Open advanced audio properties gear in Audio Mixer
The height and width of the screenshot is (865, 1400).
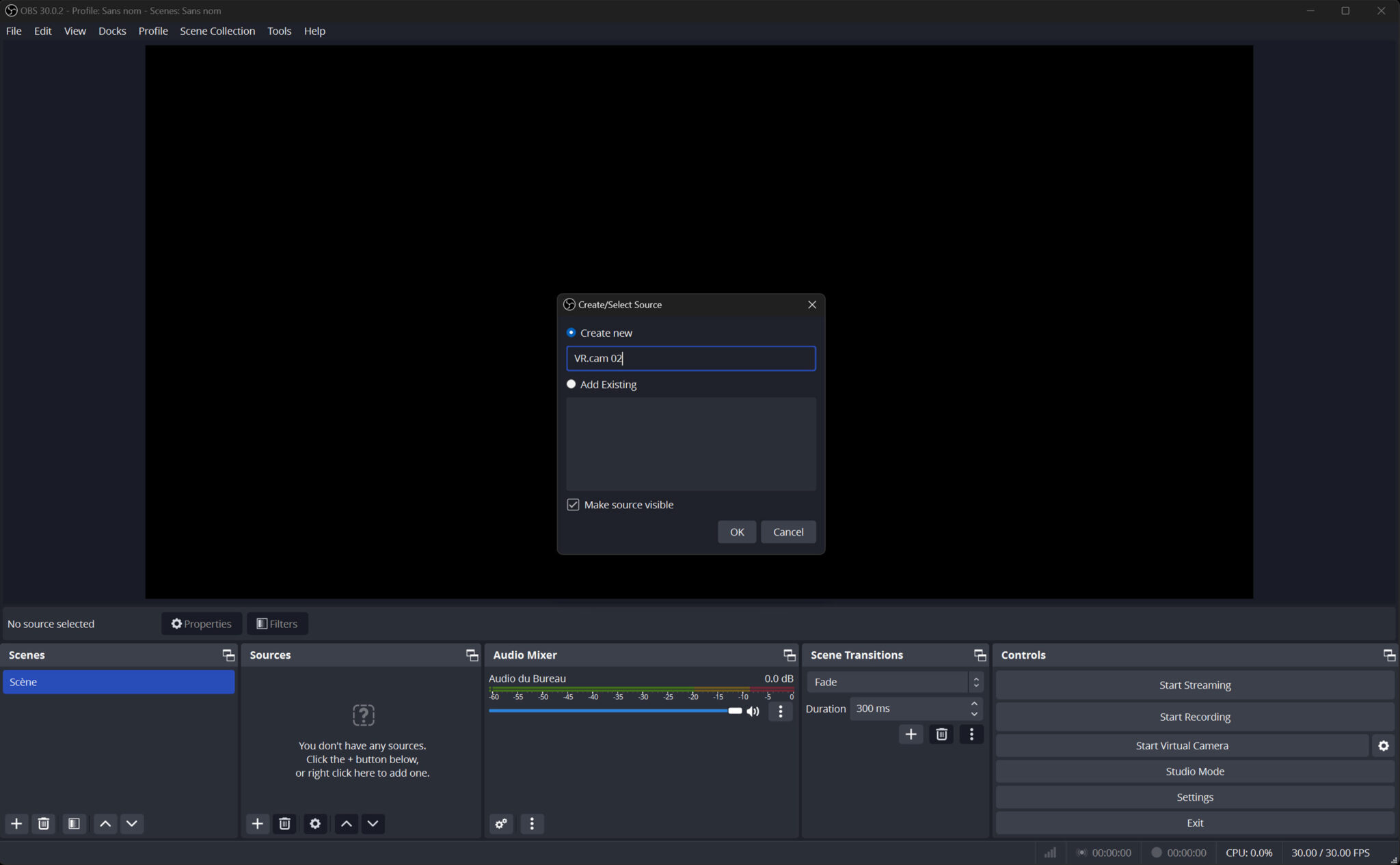(x=500, y=823)
